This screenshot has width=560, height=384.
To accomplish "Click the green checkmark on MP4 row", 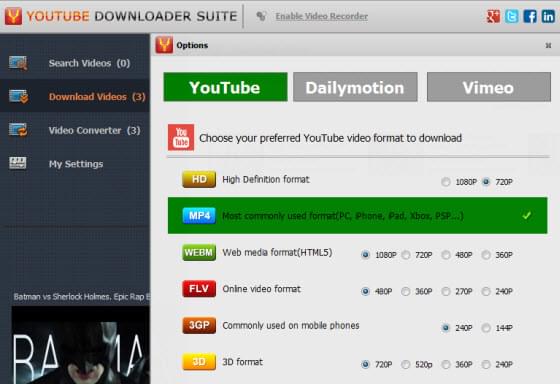I will pyautogui.click(x=526, y=215).
